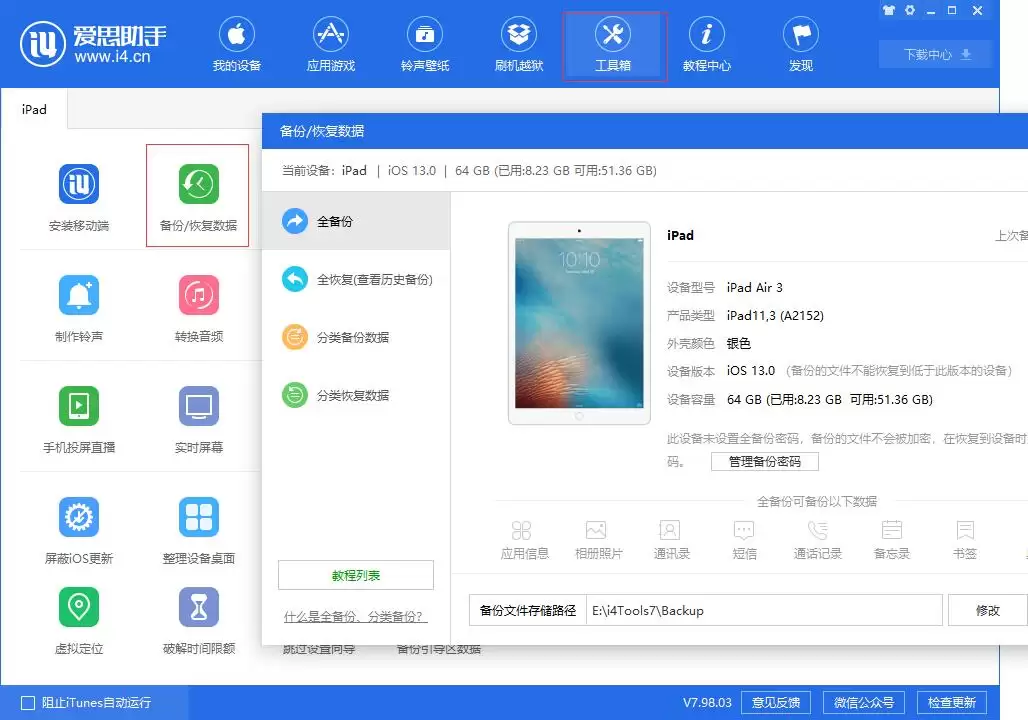Click the skin shirt icon in title bar
The image size is (1028, 720).
tap(888, 10)
